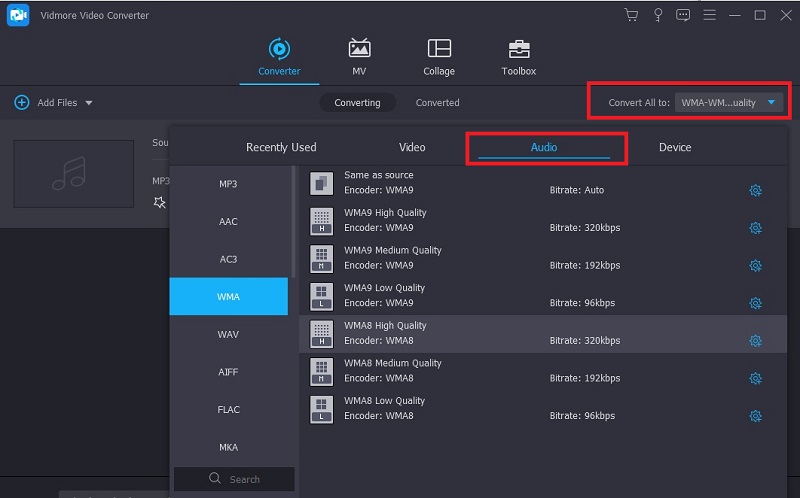Open the Convert All to dropdown
This screenshot has width=800, height=498.
(728, 103)
